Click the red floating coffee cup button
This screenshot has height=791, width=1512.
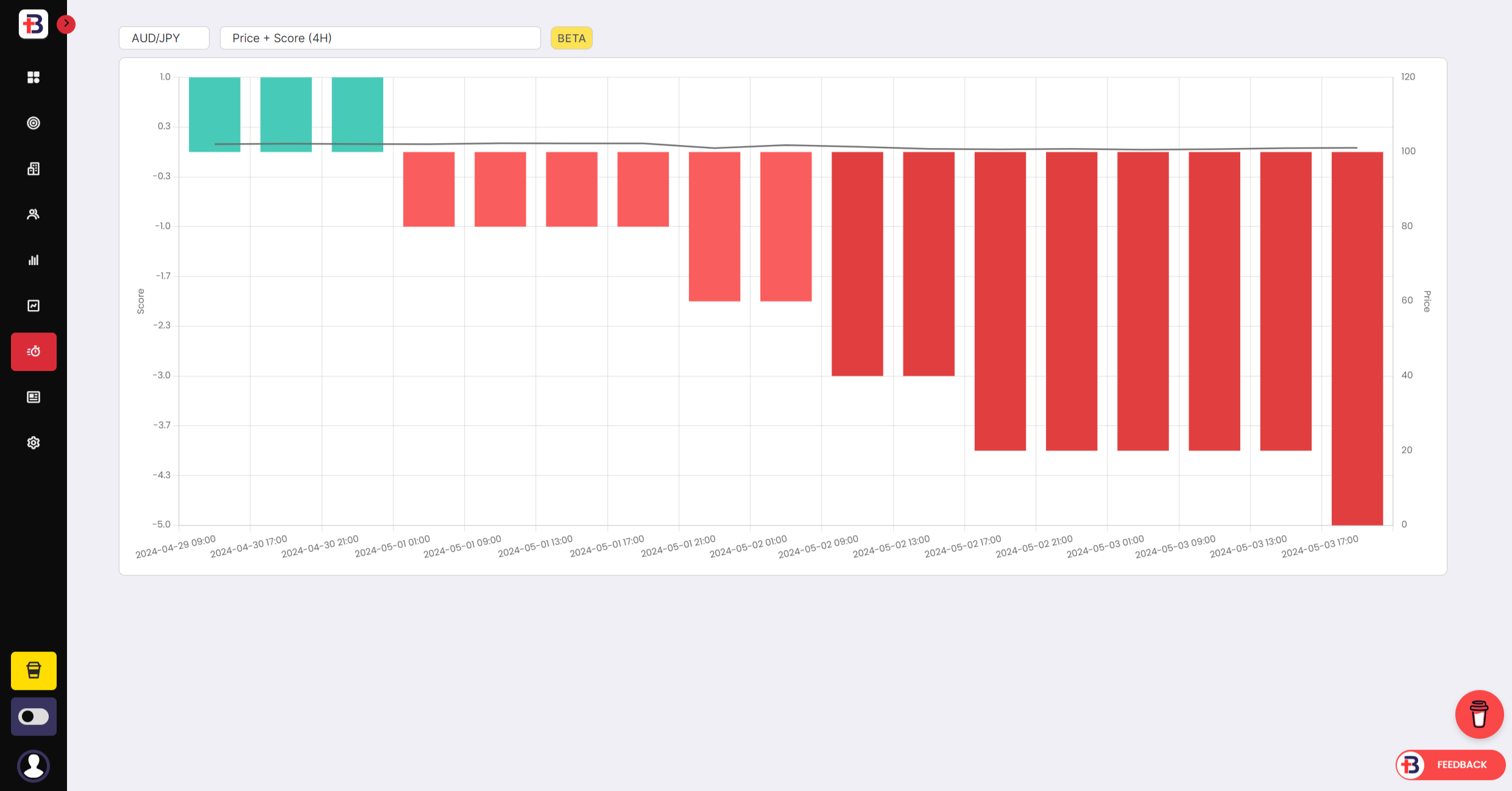click(x=1479, y=714)
